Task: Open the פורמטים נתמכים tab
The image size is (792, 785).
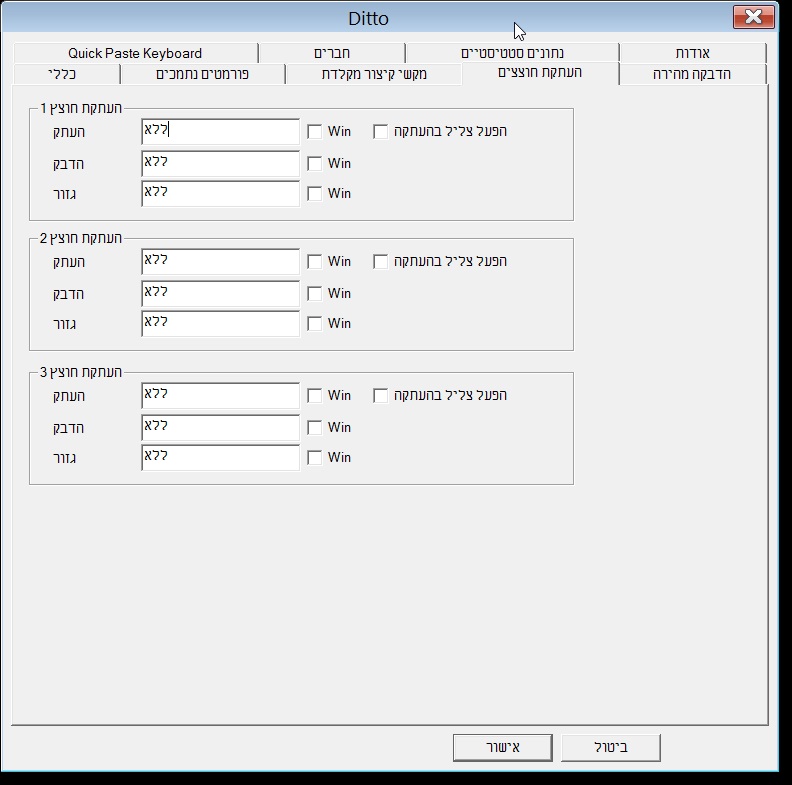Action: [203, 74]
